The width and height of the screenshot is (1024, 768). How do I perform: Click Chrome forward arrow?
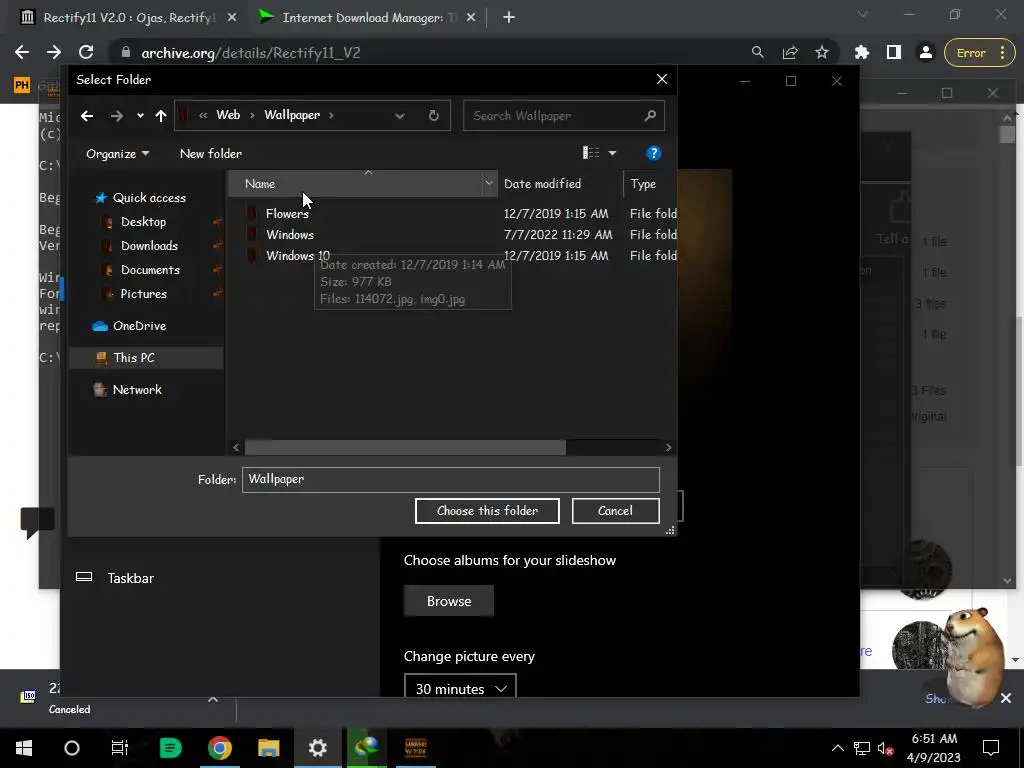[54, 53]
